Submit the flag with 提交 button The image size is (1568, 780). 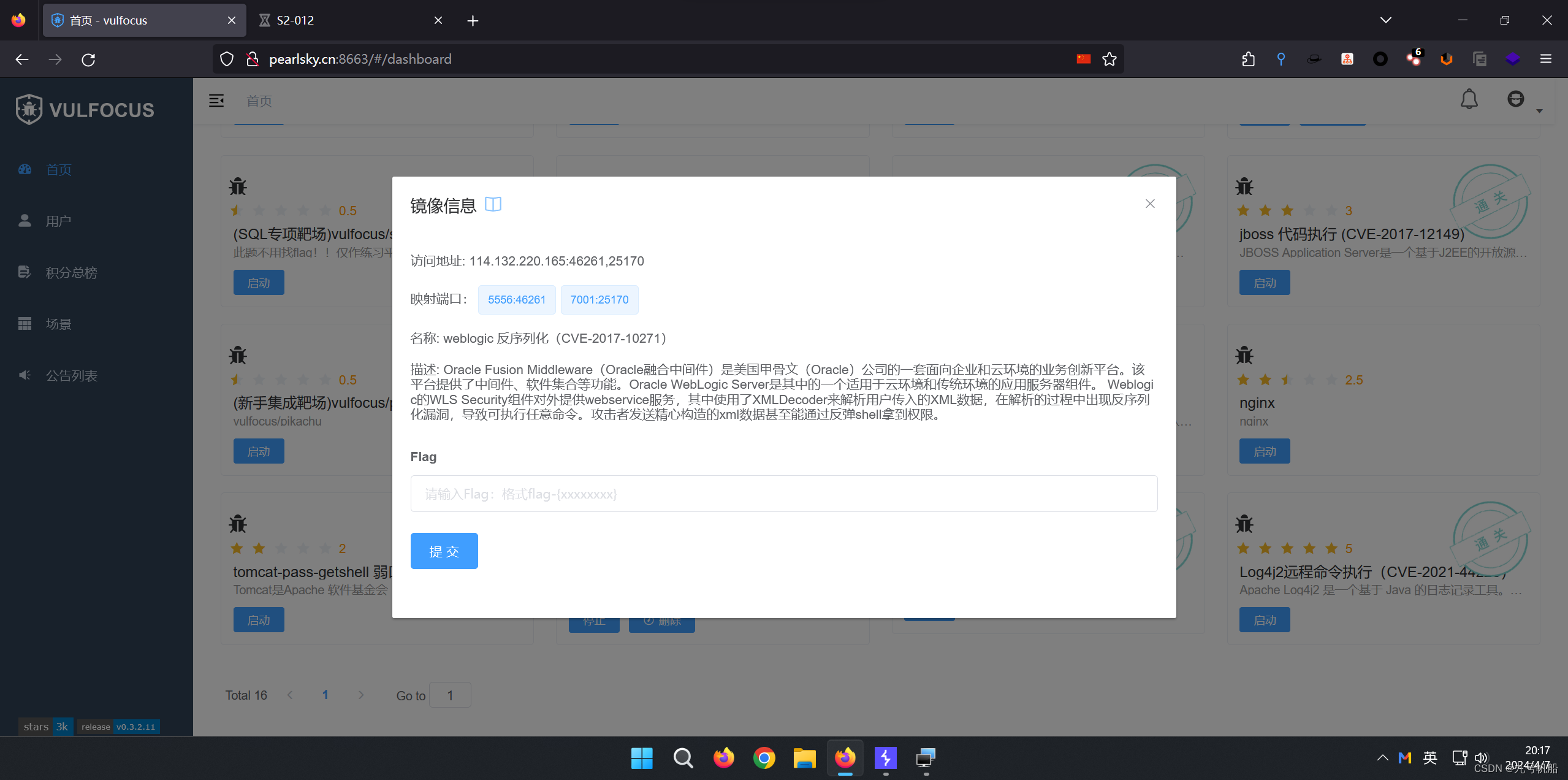click(x=444, y=551)
